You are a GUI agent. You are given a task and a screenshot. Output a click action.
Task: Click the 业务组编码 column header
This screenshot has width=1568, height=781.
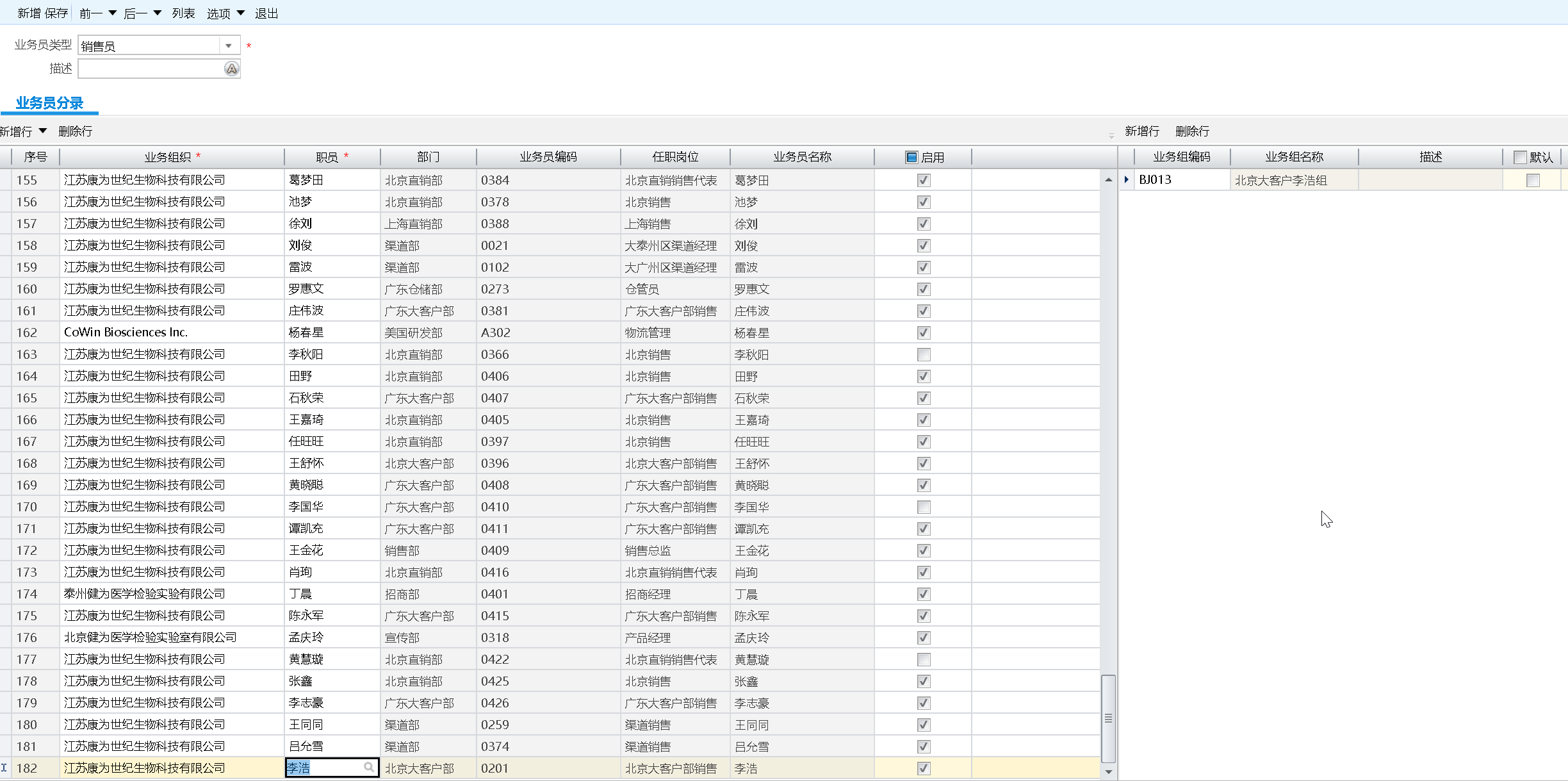[x=1182, y=157]
